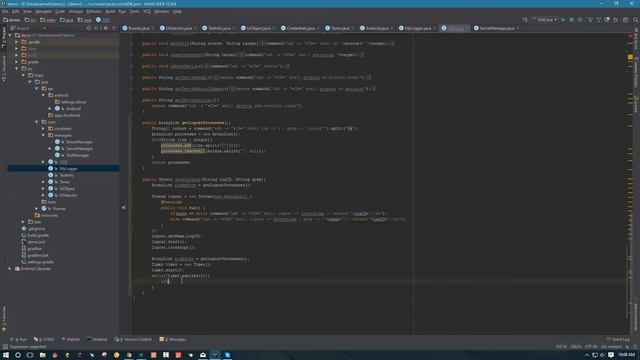Run the selected configuration with the green arrow
Viewport: 640px width, 360px height.
(563, 20)
